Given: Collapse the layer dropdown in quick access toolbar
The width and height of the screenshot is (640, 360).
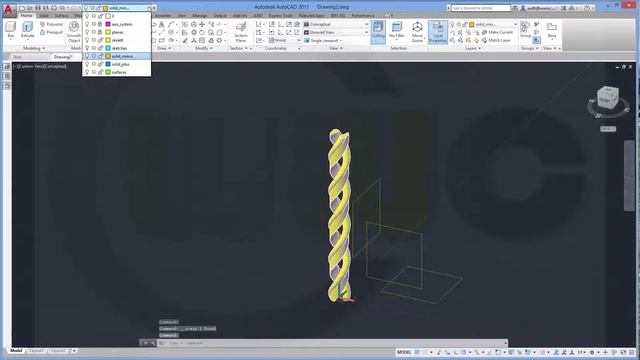Looking at the screenshot, I should point(149,8).
